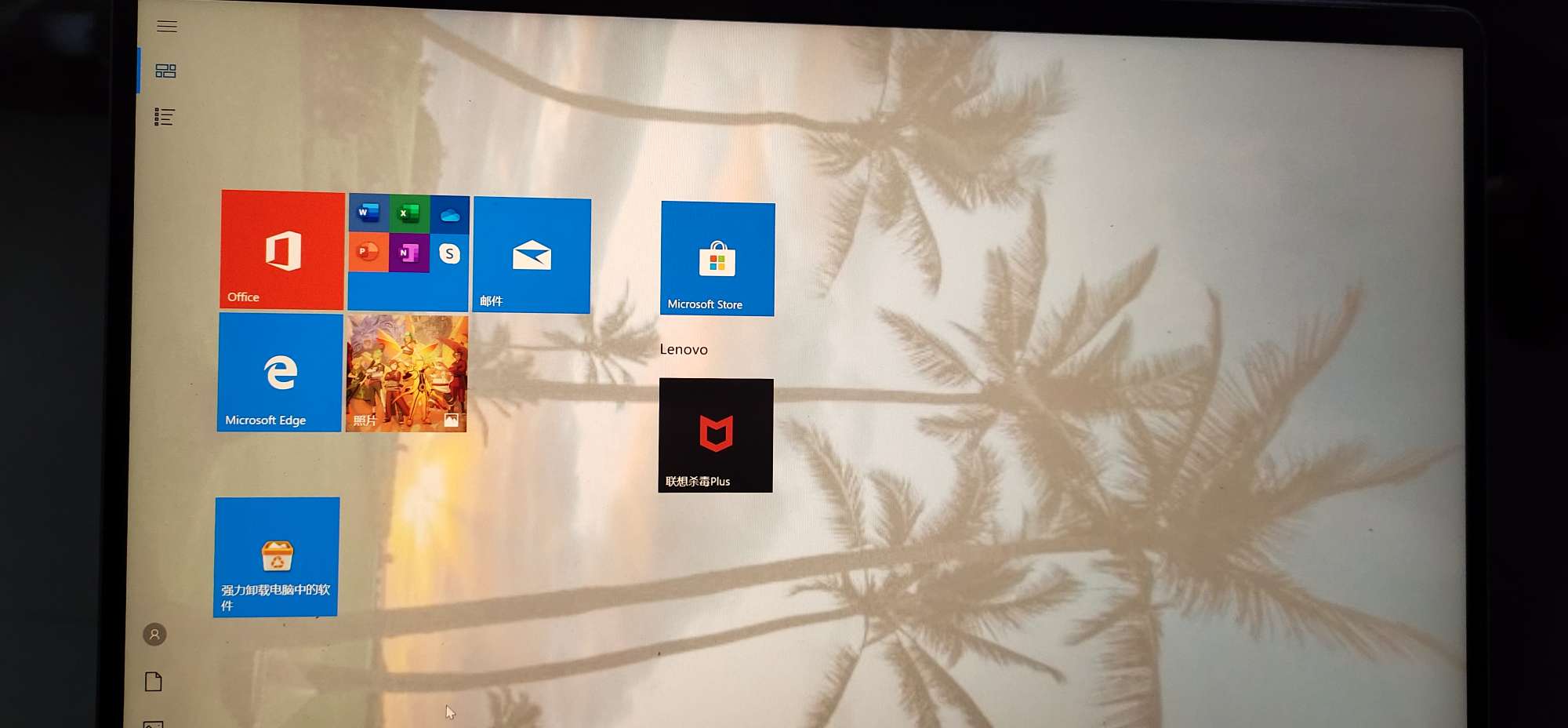Launch OneNote from the Office apps tile
The image size is (1568, 728).
coord(408,253)
